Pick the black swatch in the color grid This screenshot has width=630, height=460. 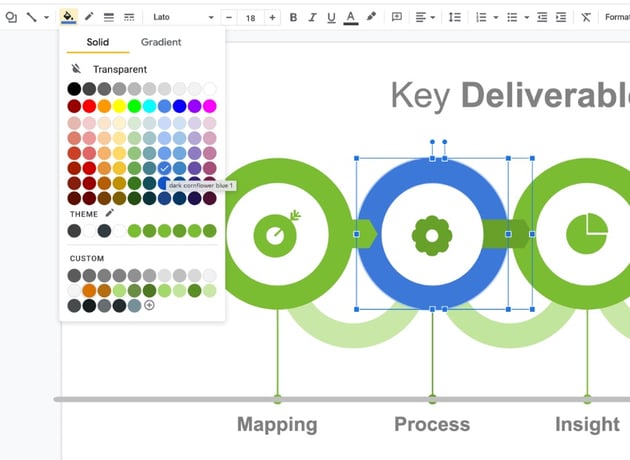(x=74, y=89)
